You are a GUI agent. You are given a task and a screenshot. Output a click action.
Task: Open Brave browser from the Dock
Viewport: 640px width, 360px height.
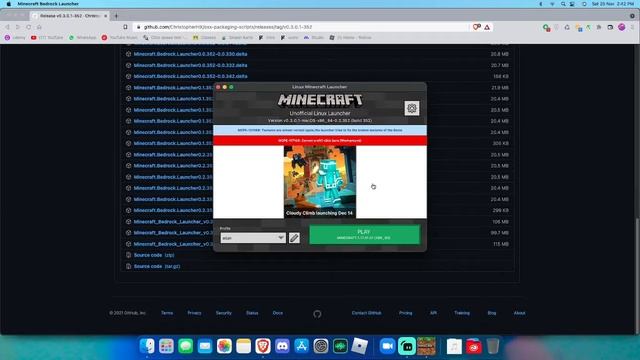coord(263,346)
